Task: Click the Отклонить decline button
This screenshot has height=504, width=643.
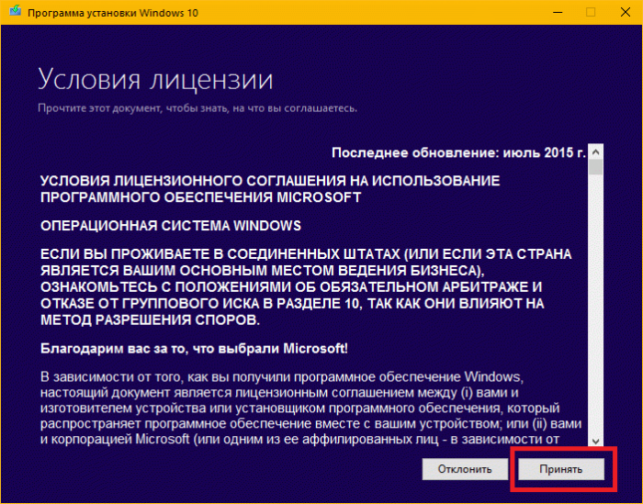Action: click(x=465, y=469)
